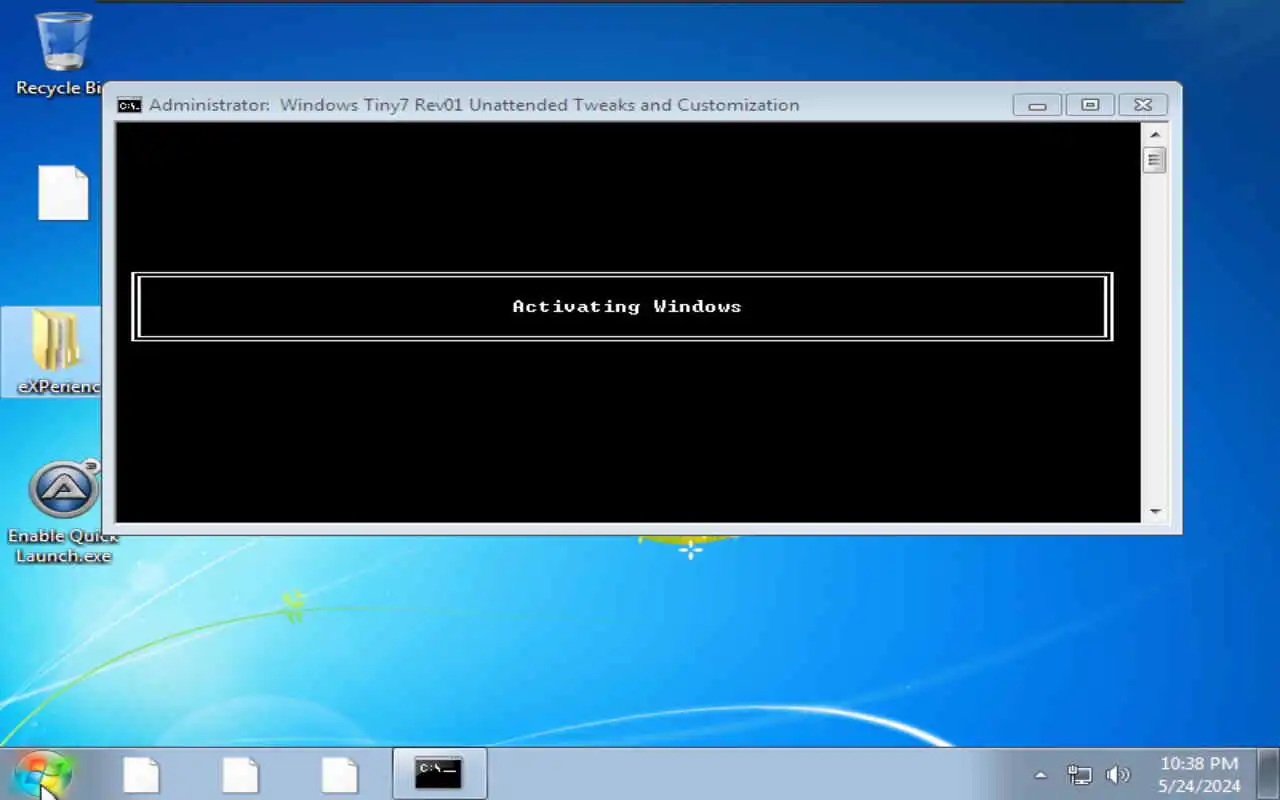Open the Recycle Bin desktop icon
The image size is (1280, 800).
(x=63, y=52)
